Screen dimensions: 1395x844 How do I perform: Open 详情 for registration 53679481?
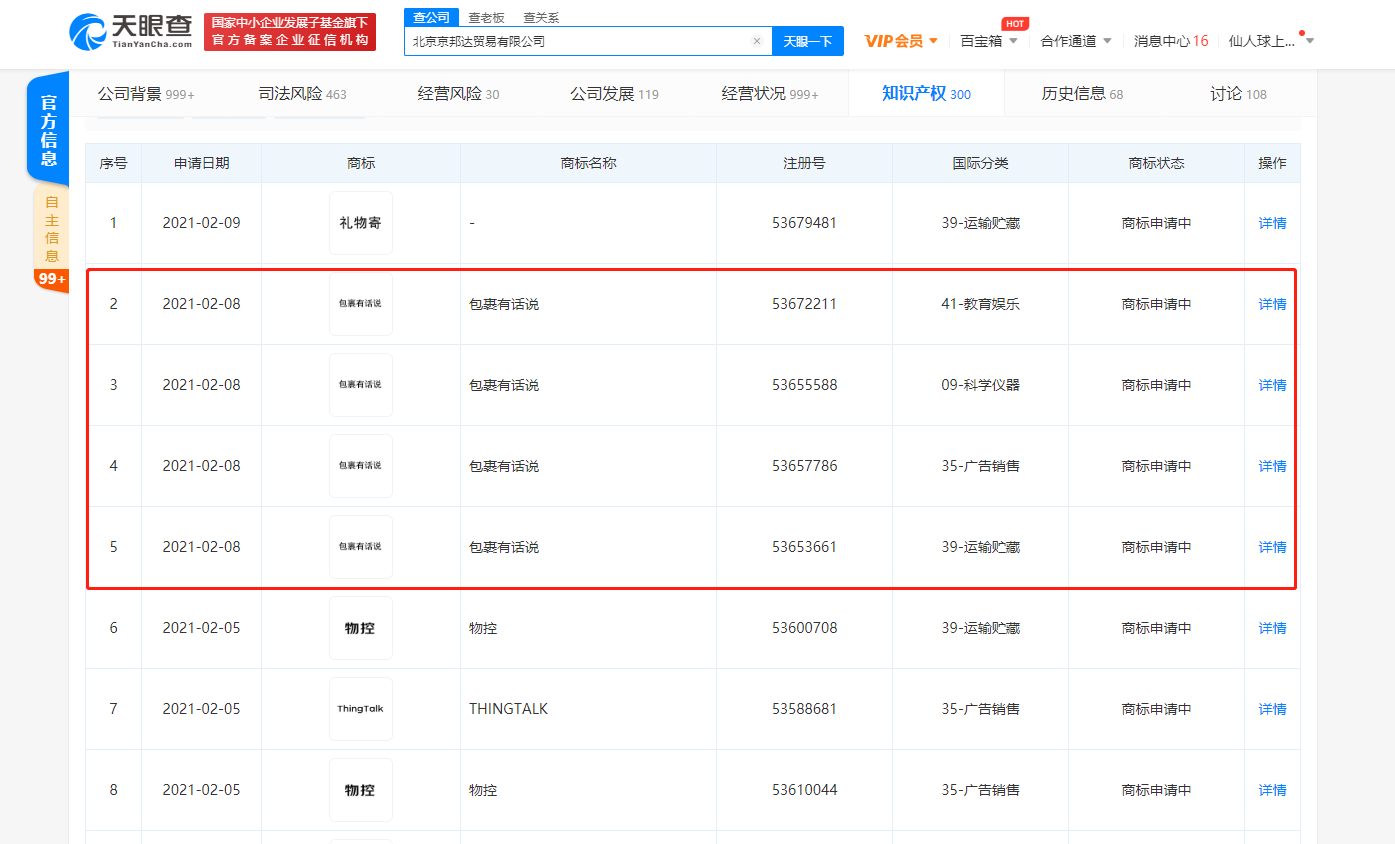pyautogui.click(x=1272, y=223)
